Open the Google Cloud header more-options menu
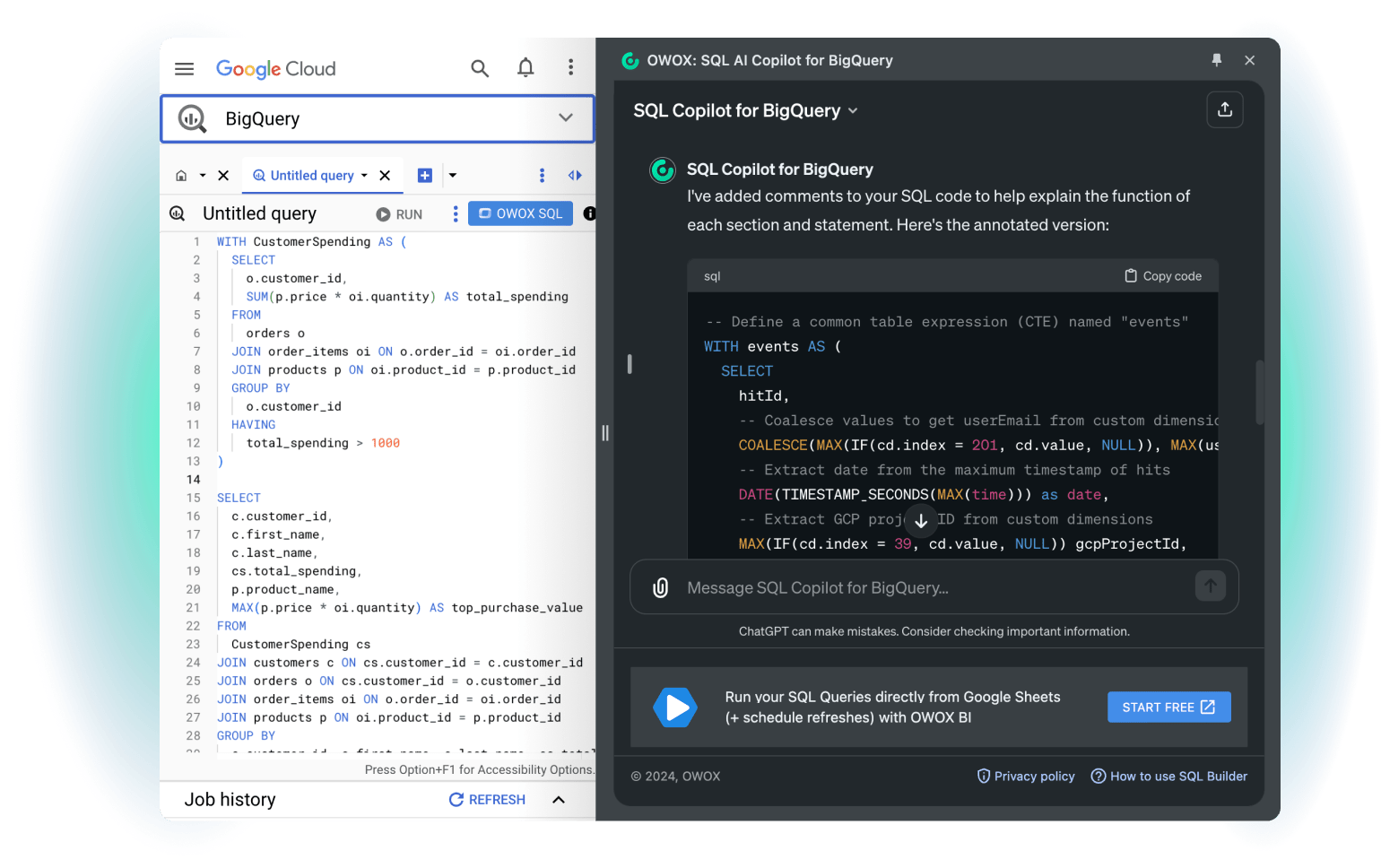Viewport: 1381px width, 868px height. [x=570, y=67]
